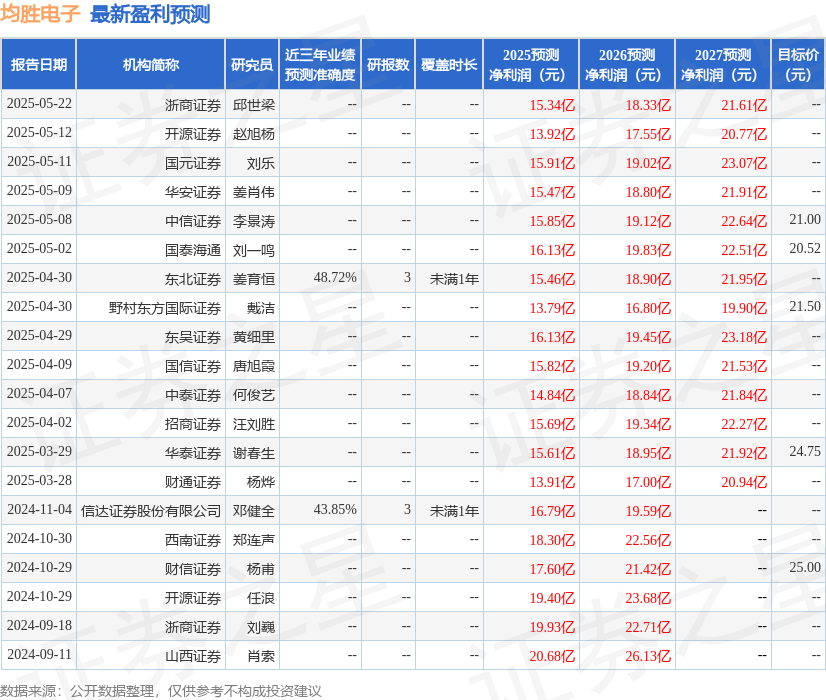Click researcher 汪刘胜
This screenshot has width=826, height=700.
(254, 424)
